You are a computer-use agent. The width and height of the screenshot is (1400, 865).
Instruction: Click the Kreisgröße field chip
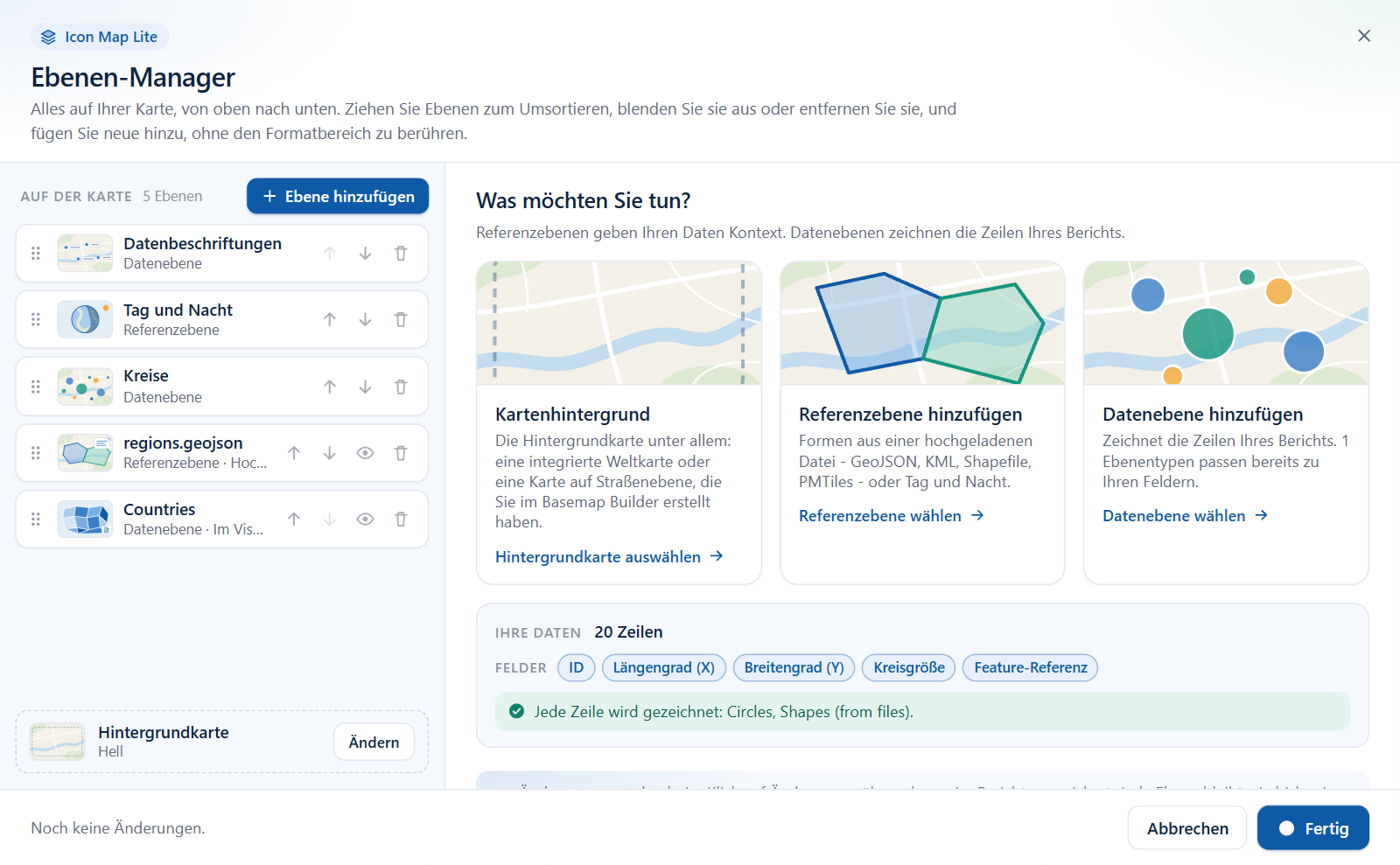click(909, 667)
